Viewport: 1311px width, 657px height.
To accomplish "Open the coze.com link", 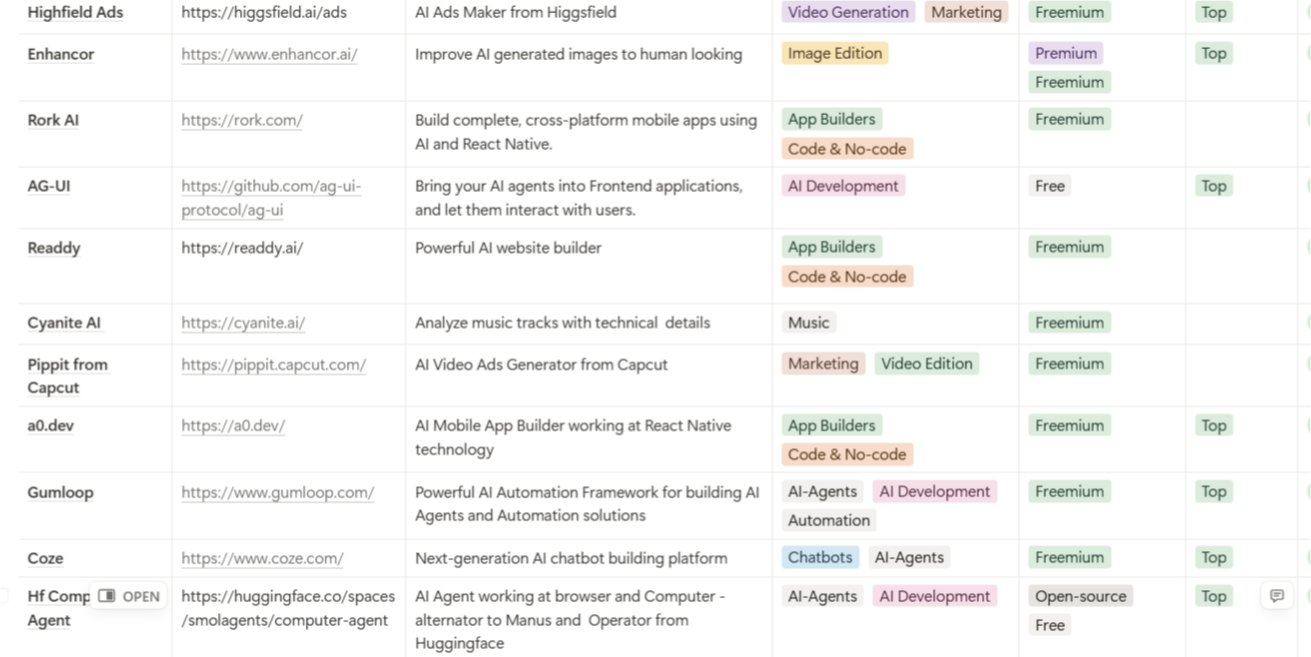I will coord(262,559).
